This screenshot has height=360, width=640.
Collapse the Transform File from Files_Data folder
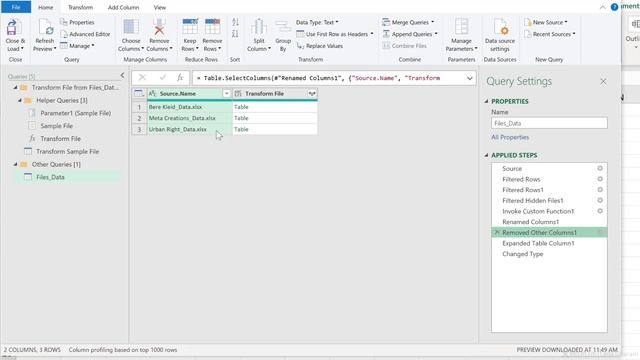[x=16, y=87]
